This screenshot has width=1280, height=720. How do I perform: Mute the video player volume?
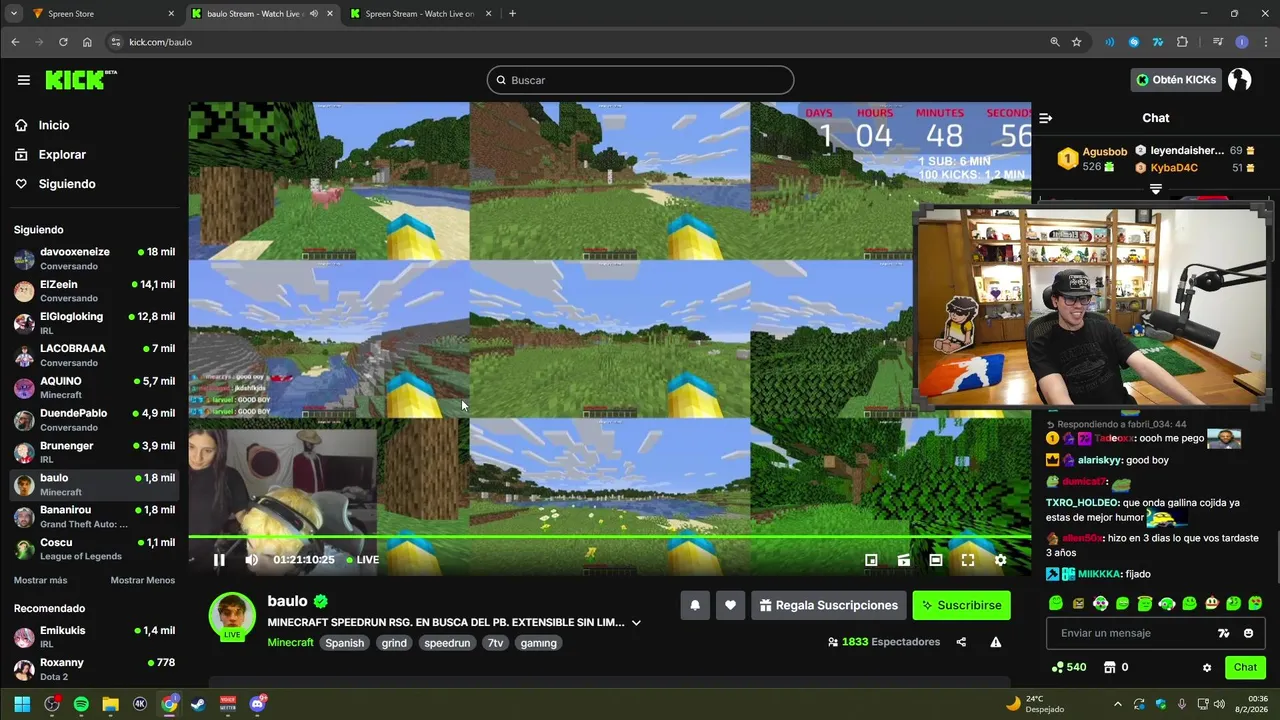251,560
